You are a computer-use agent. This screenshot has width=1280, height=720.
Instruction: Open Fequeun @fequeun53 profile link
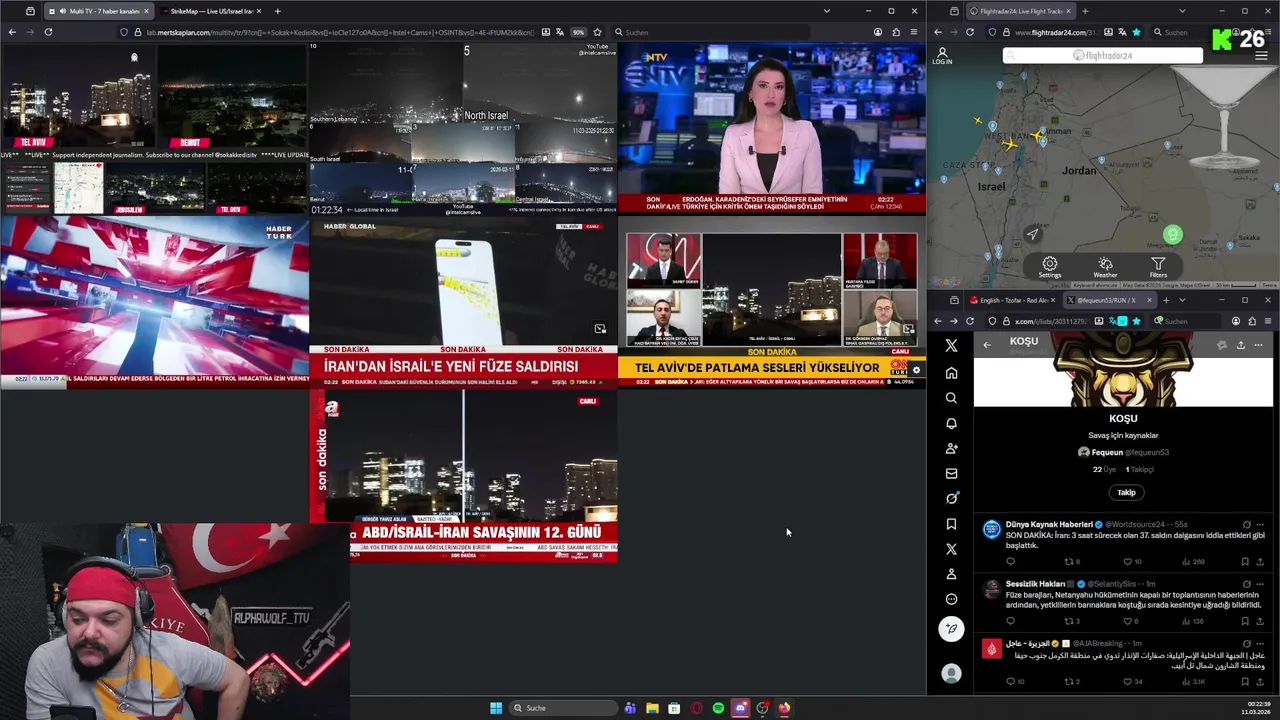tap(1123, 452)
